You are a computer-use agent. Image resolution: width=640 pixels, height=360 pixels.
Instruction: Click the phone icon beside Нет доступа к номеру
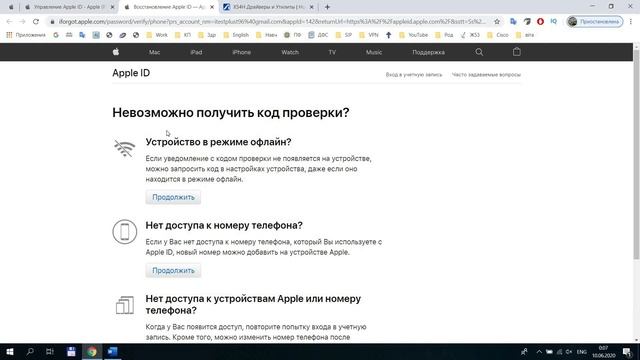tap(124, 232)
